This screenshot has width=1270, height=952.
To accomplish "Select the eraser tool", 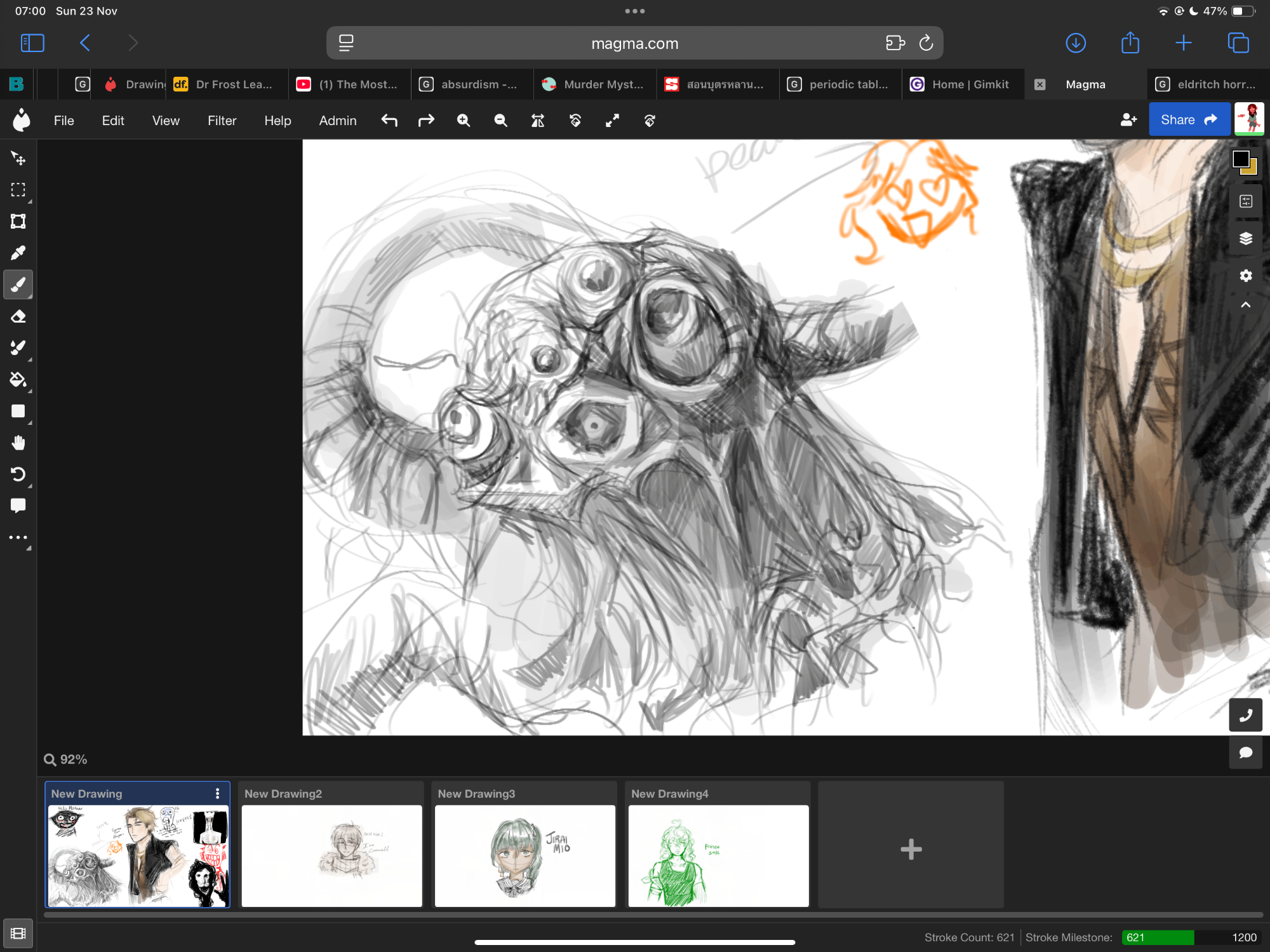I will (18, 316).
